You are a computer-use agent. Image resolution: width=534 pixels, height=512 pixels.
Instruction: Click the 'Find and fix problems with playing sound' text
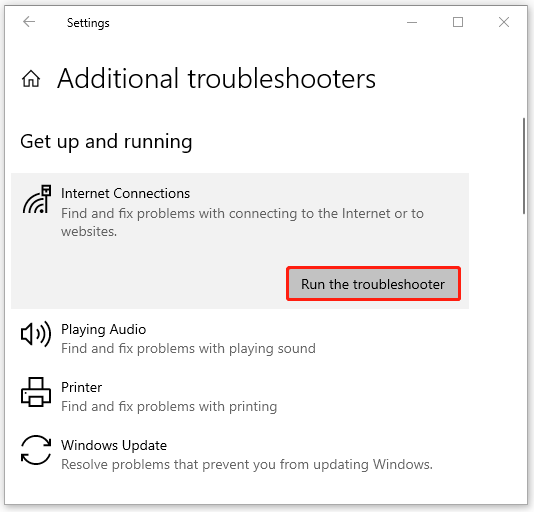(x=188, y=348)
